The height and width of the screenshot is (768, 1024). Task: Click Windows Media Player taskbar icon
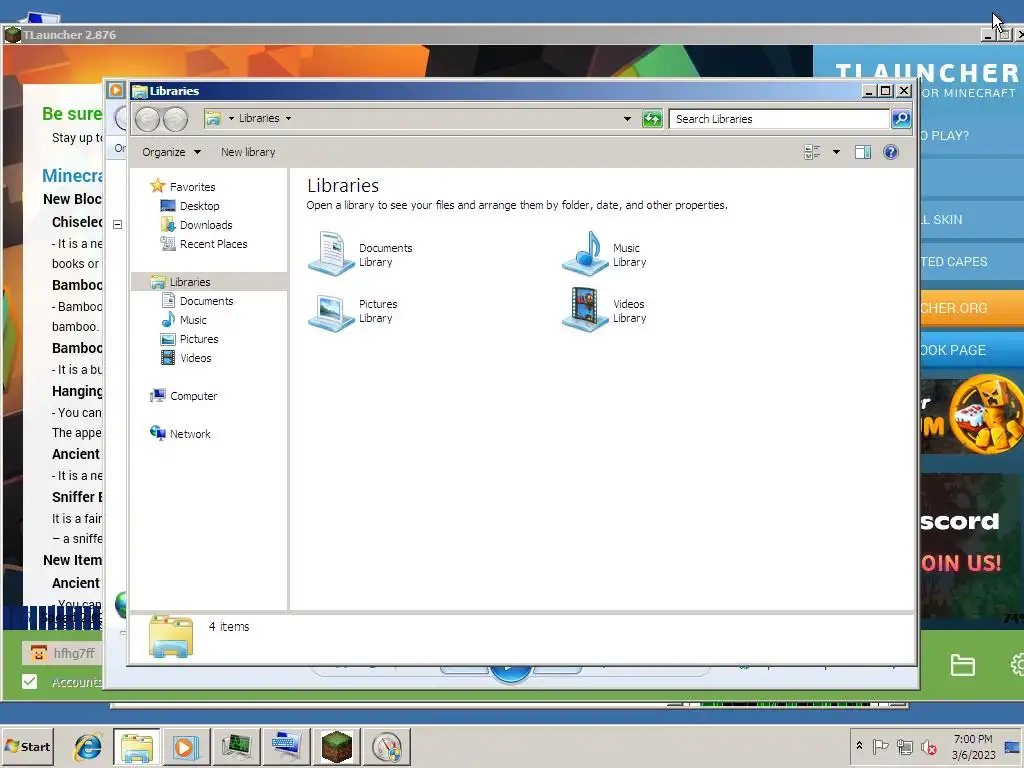click(x=185, y=746)
